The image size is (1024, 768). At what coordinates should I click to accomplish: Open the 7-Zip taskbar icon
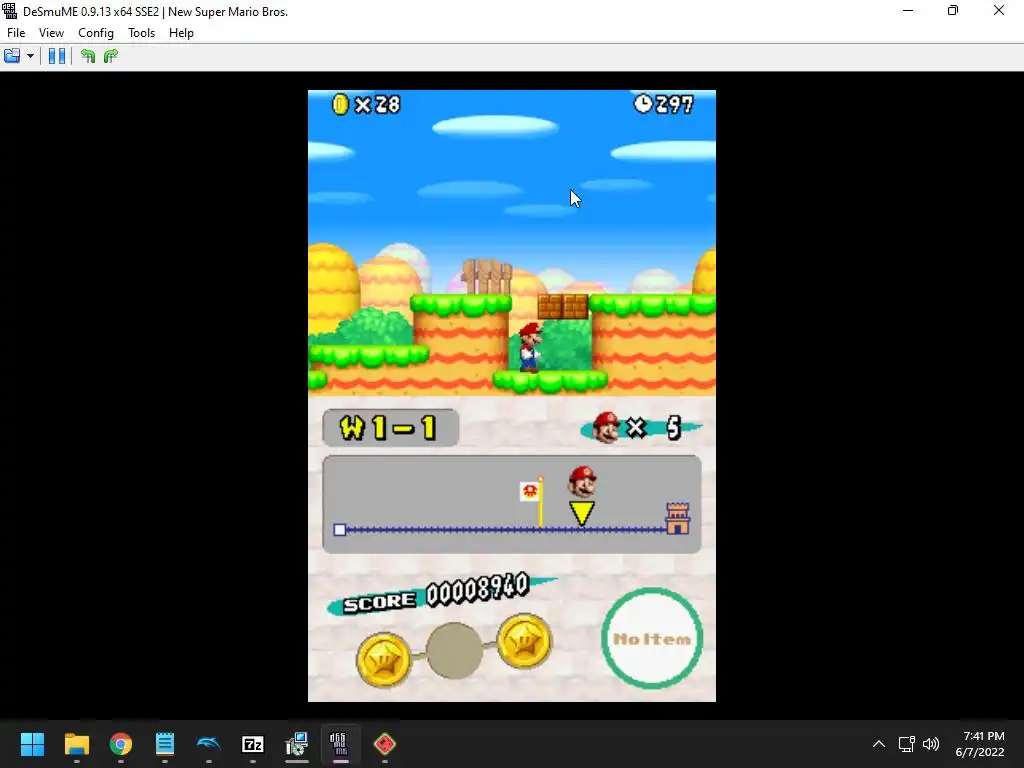point(253,744)
